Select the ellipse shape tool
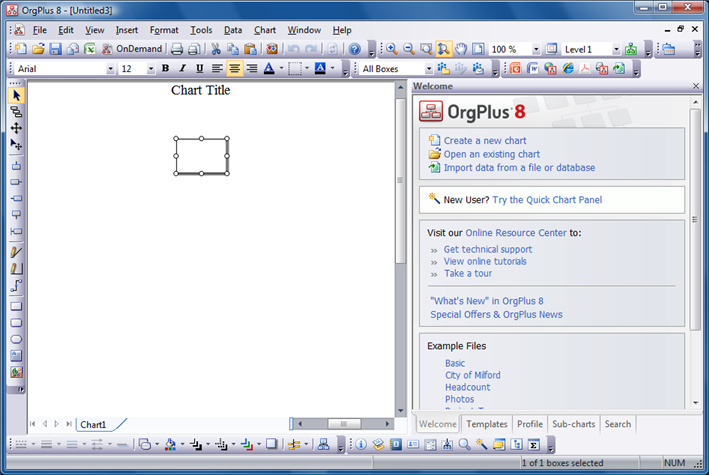 point(16,339)
